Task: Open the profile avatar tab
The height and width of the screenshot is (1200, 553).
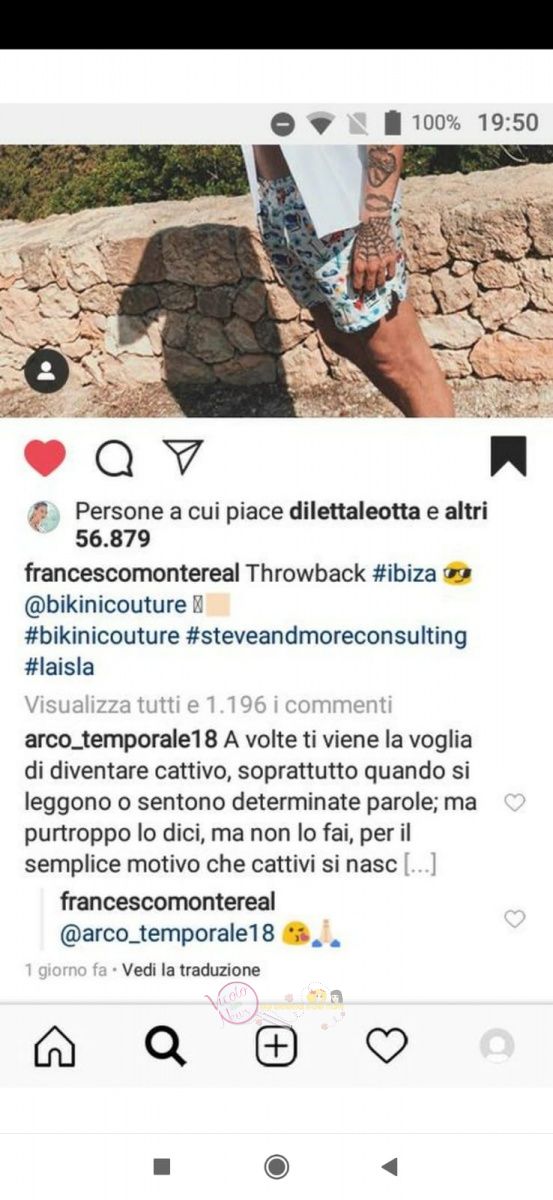Action: tap(497, 1047)
